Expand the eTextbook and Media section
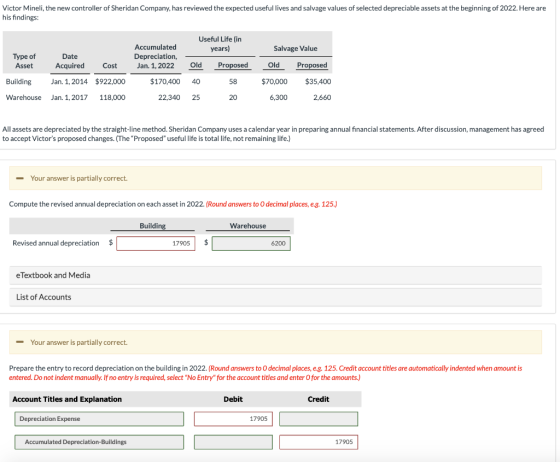The height and width of the screenshot is (462, 560). click(275, 275)
